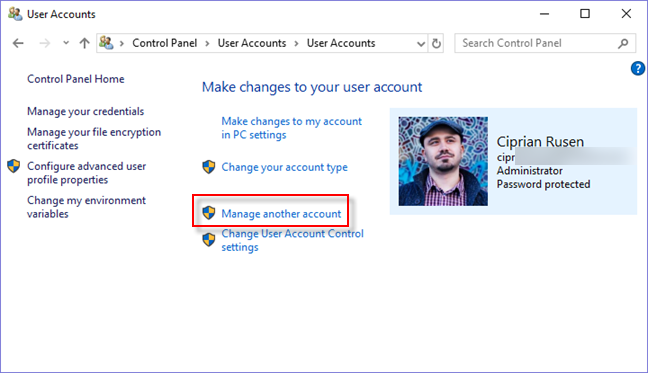Open Manage your credentials
The height and width of the screenshot is (373, 648).
click(x=86, y=112)
